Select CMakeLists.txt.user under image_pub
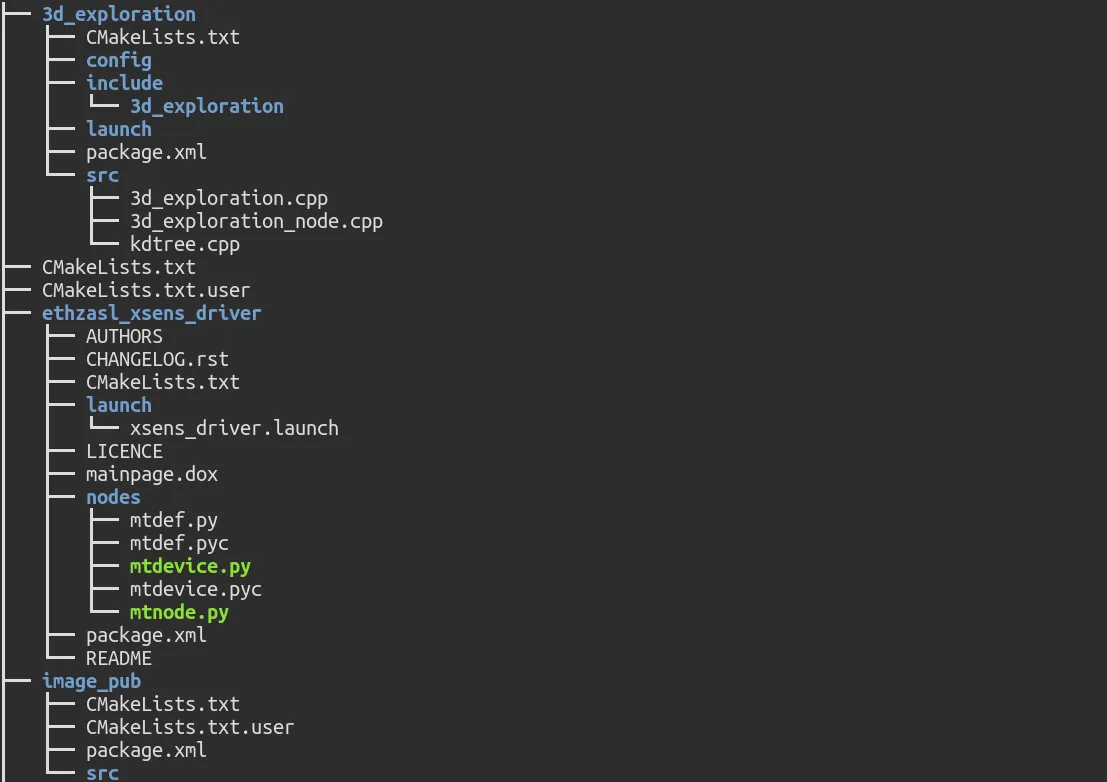This screenshot has width=1107, height=782. click(x=190, y=727)
